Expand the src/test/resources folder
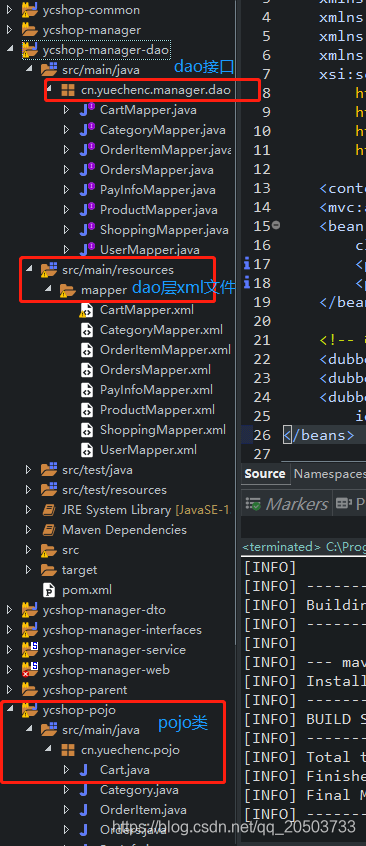The image size is (366, 846). [29, 490]
